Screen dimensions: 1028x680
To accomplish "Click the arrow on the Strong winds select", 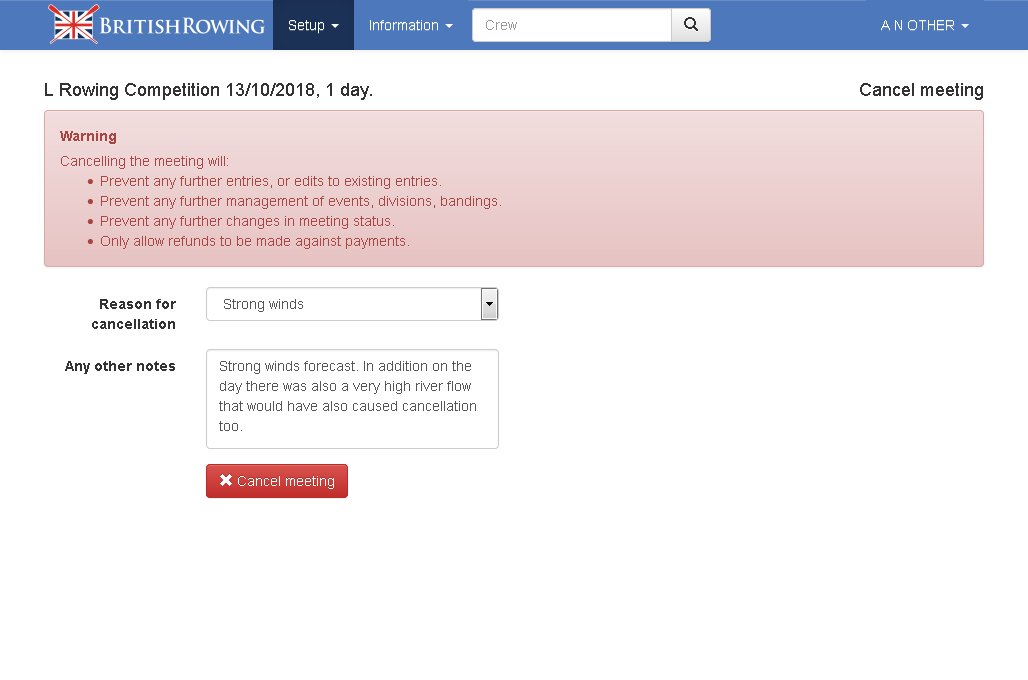I will pyautogui.click(x=489, y=304).
